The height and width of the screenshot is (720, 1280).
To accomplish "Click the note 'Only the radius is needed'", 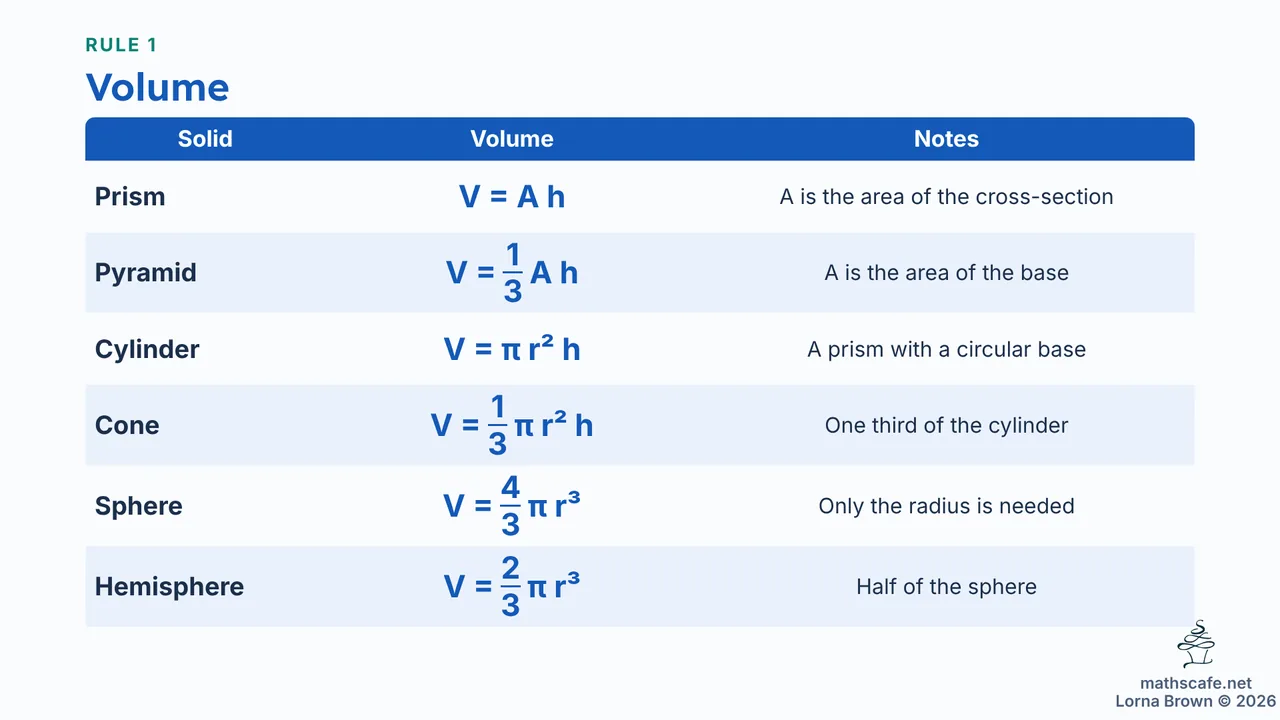I will click(946, 506).
